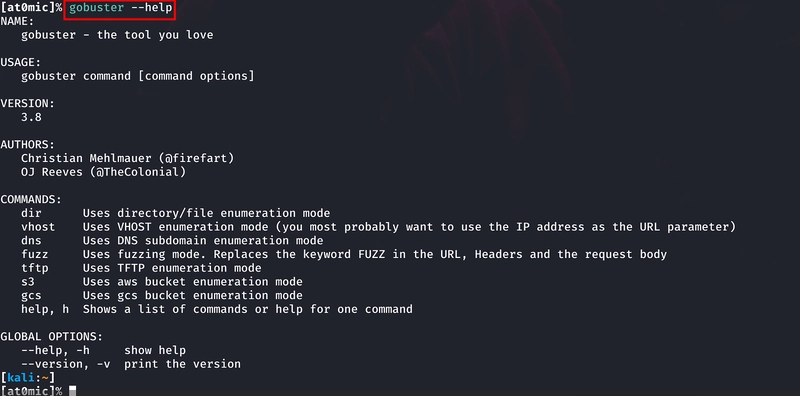Click the 'tftp' command entry
Viewport: 800px width, 396px height.
tap(35, 268)
